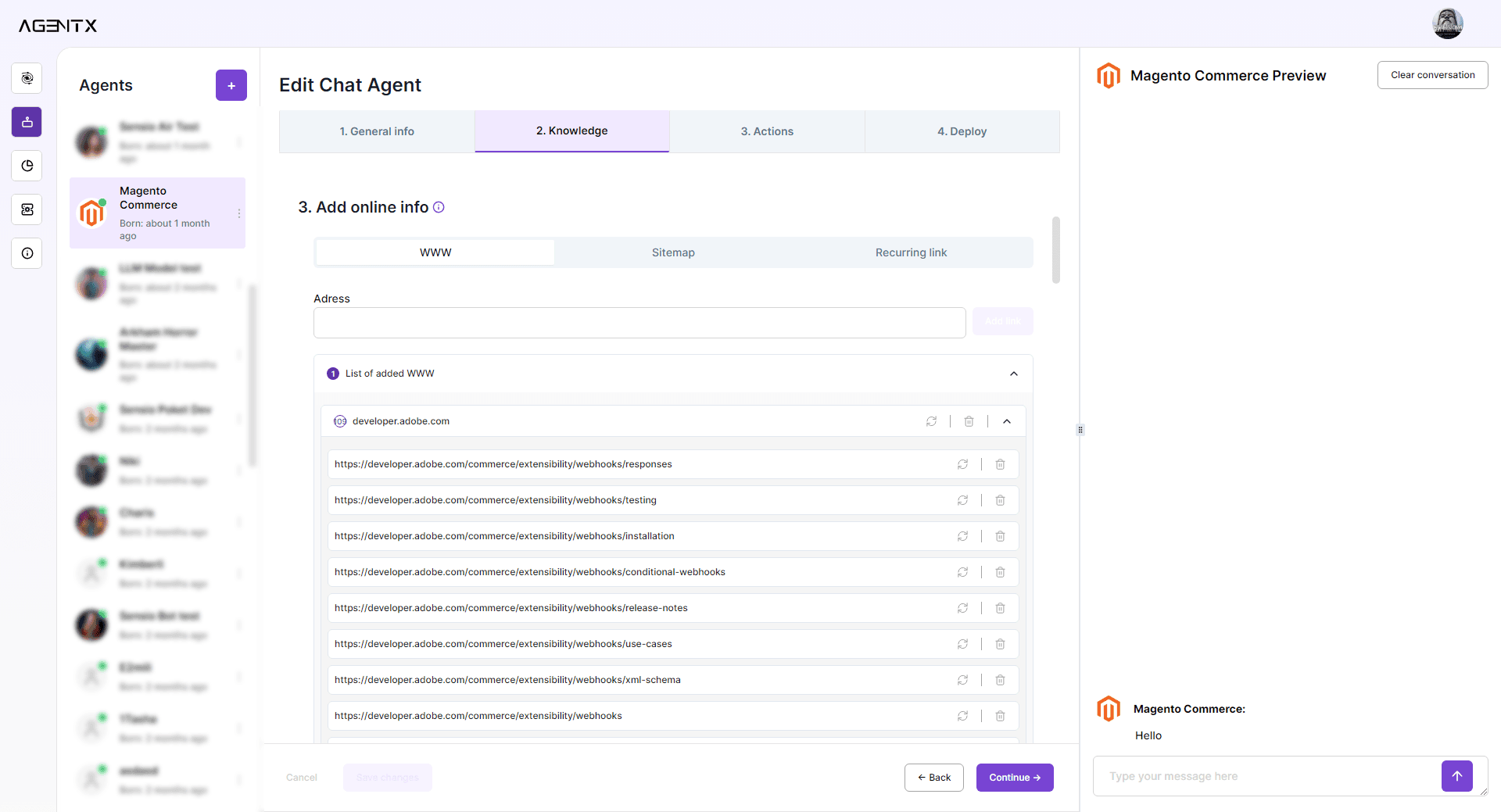Image resolution: width=1501 pixels, height=812 pixels.
Task: Cancel editing the chat agent
Action: 302,778
